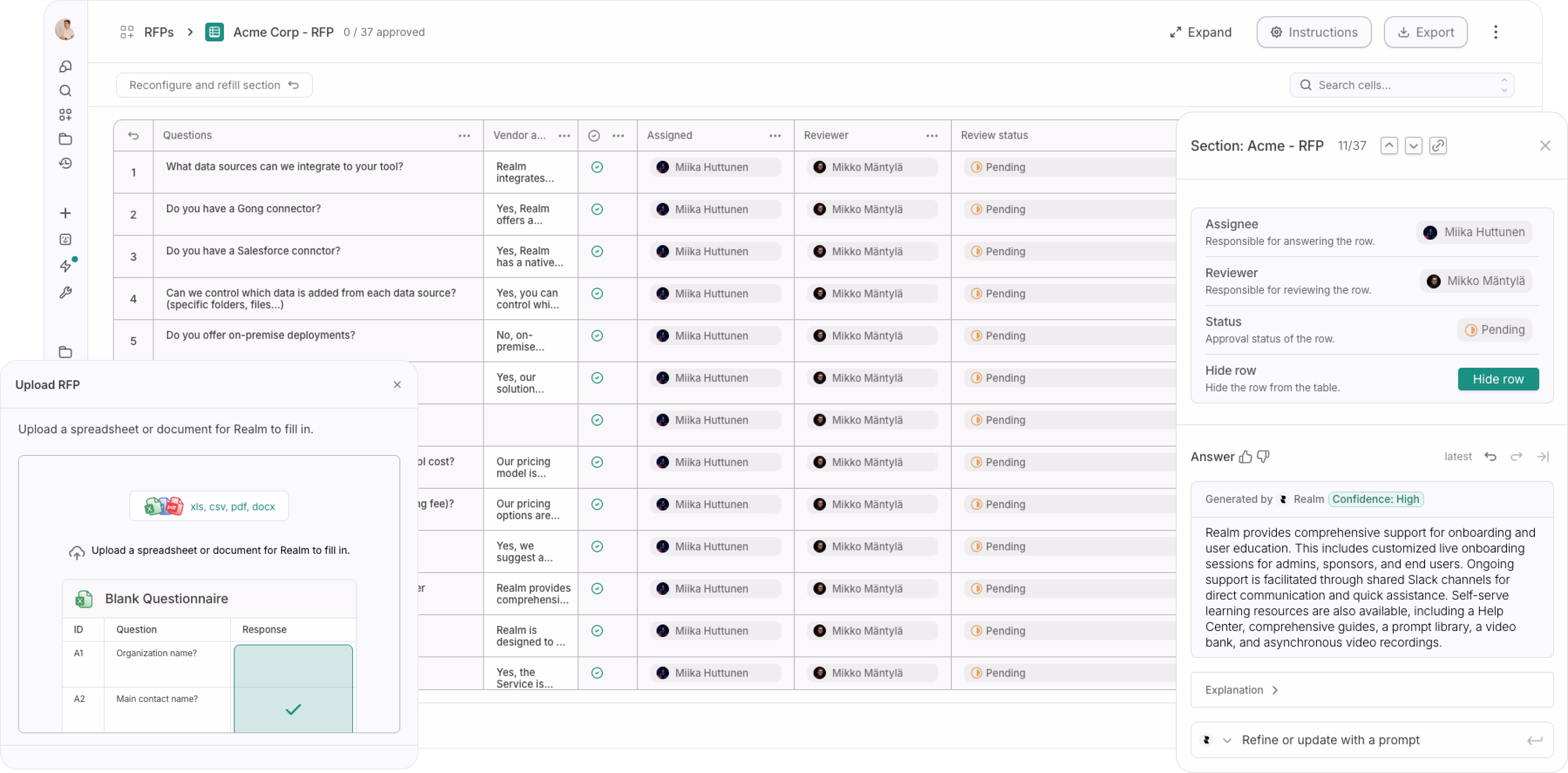Go to RFPs breadcrumb
This screenshot has height=773, width=1568.
(158, 32)
